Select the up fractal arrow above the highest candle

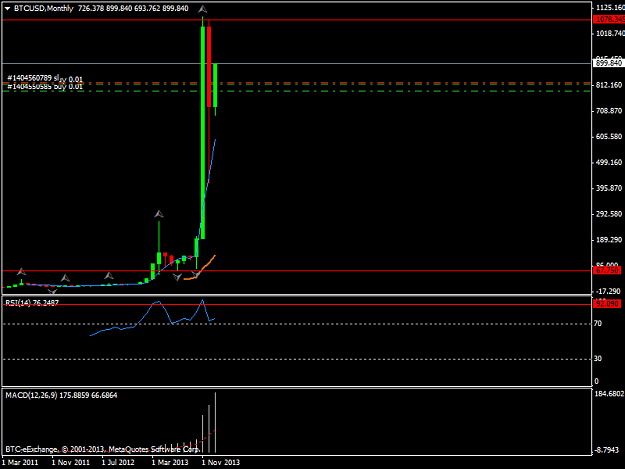pyautogui.click(x=203, y=9)
